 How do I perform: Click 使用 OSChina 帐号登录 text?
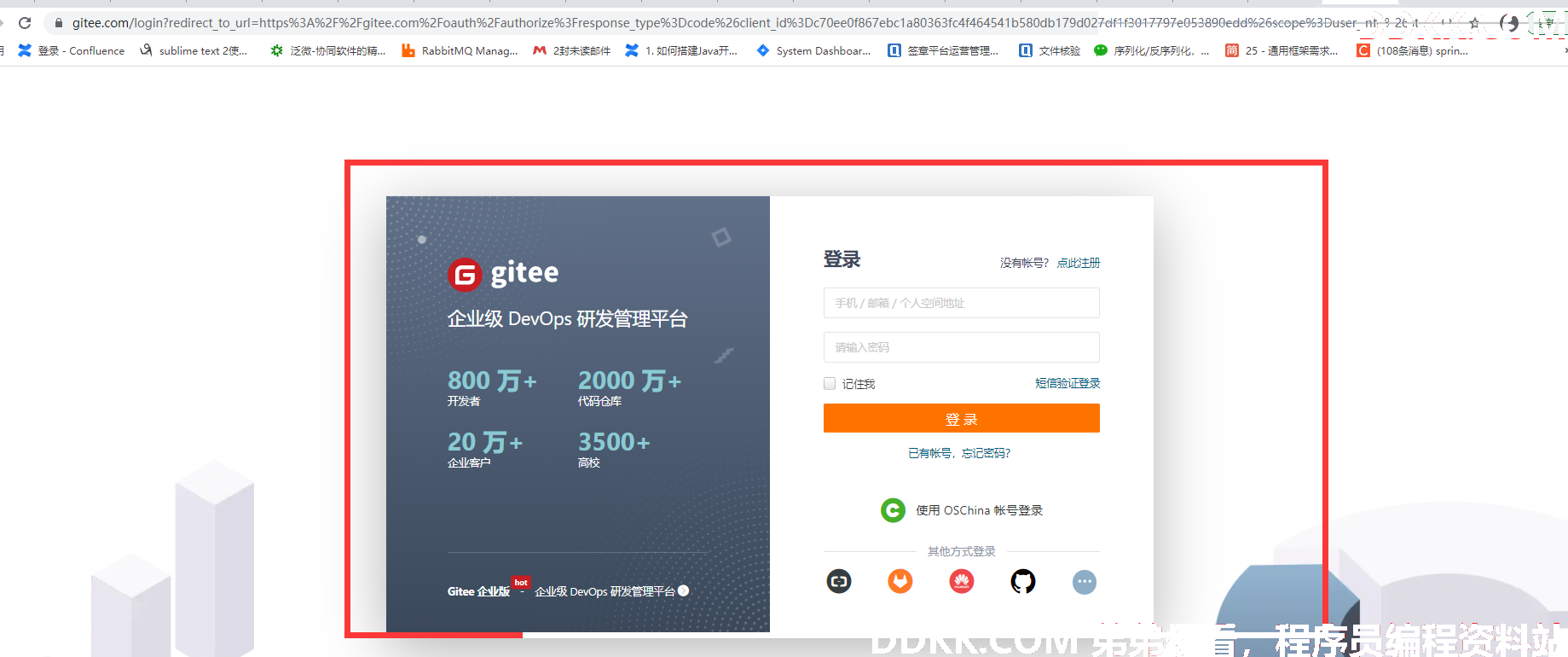pyautogui.click(x=979, y=510)
